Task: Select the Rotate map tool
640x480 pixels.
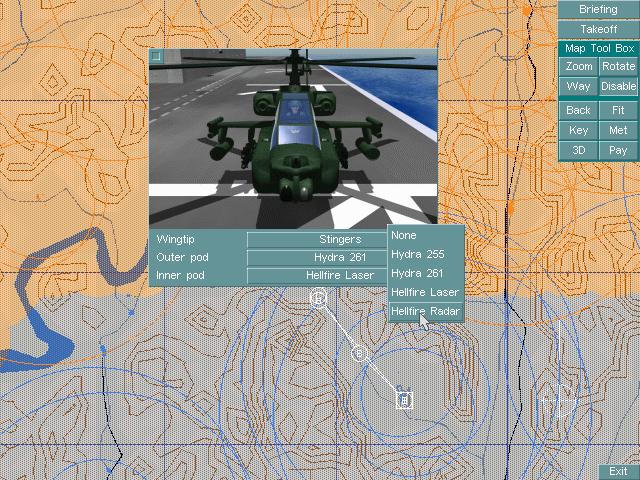Action: click(618, 67)
